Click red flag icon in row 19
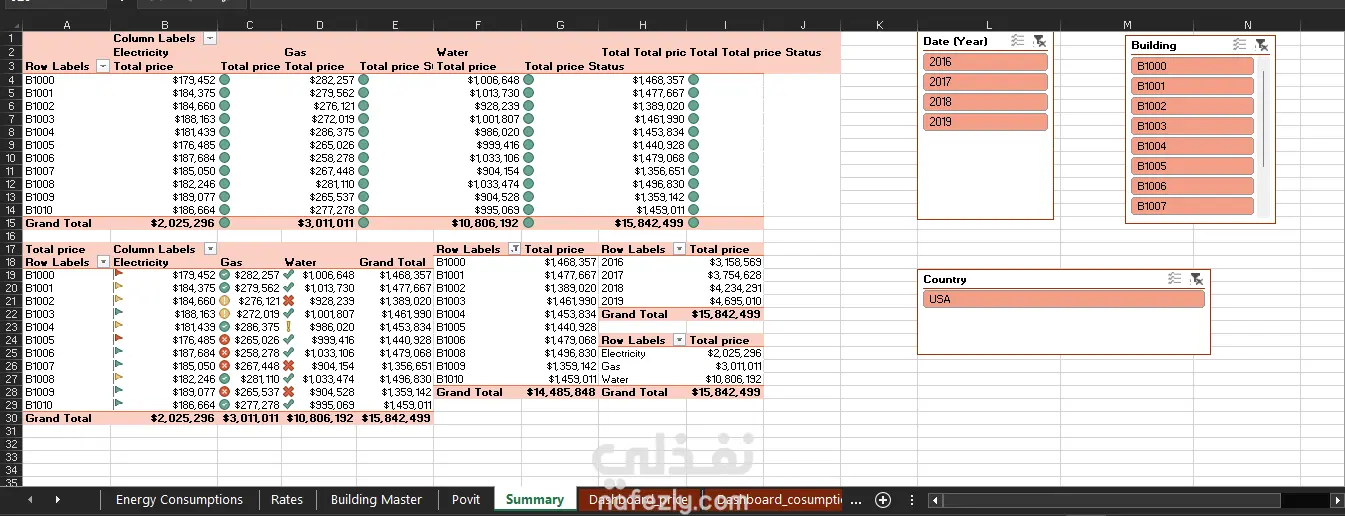The height and width of the screenshot is (516, 1345). pos(118,275)
